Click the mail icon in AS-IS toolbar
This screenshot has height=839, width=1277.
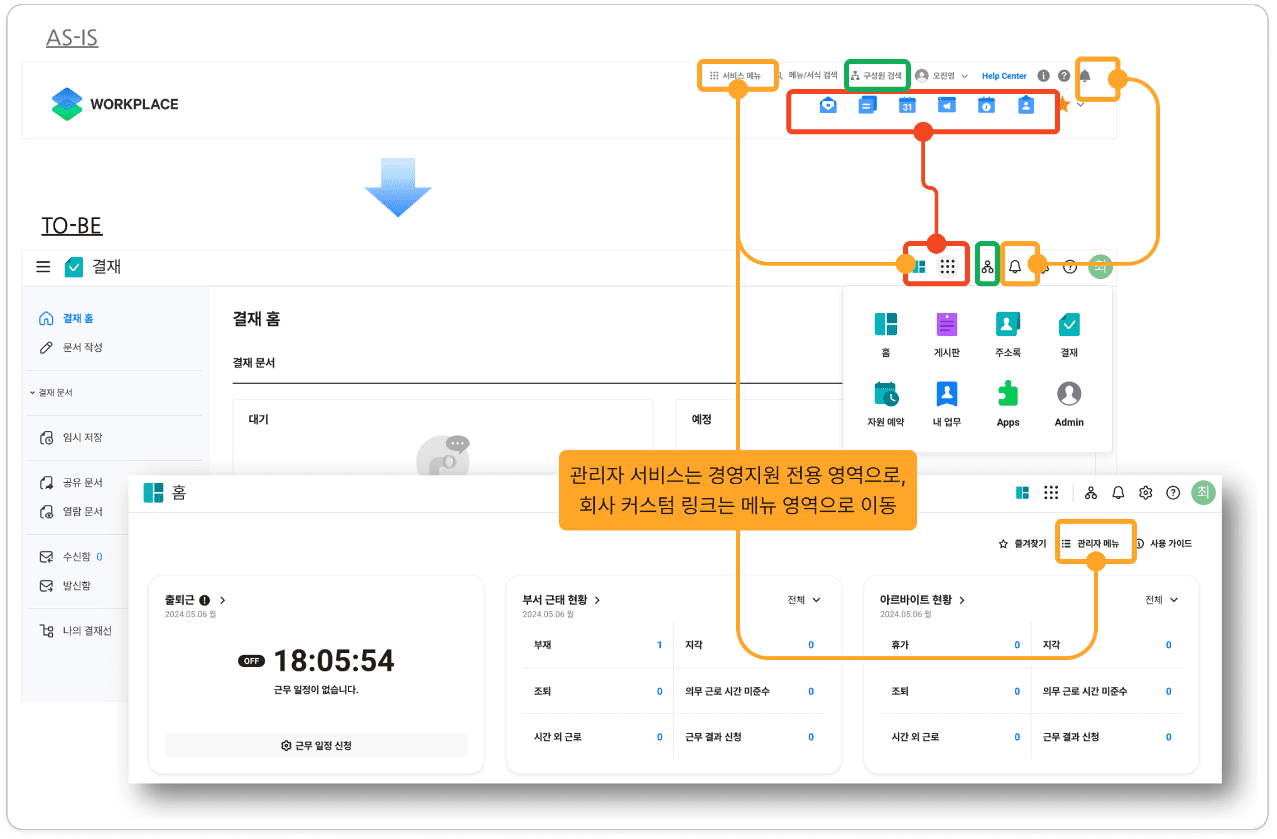coord(828,105)
